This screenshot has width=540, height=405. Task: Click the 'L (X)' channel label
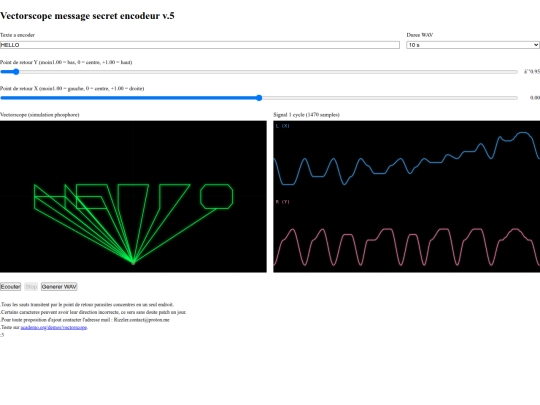tap(282, 126)
